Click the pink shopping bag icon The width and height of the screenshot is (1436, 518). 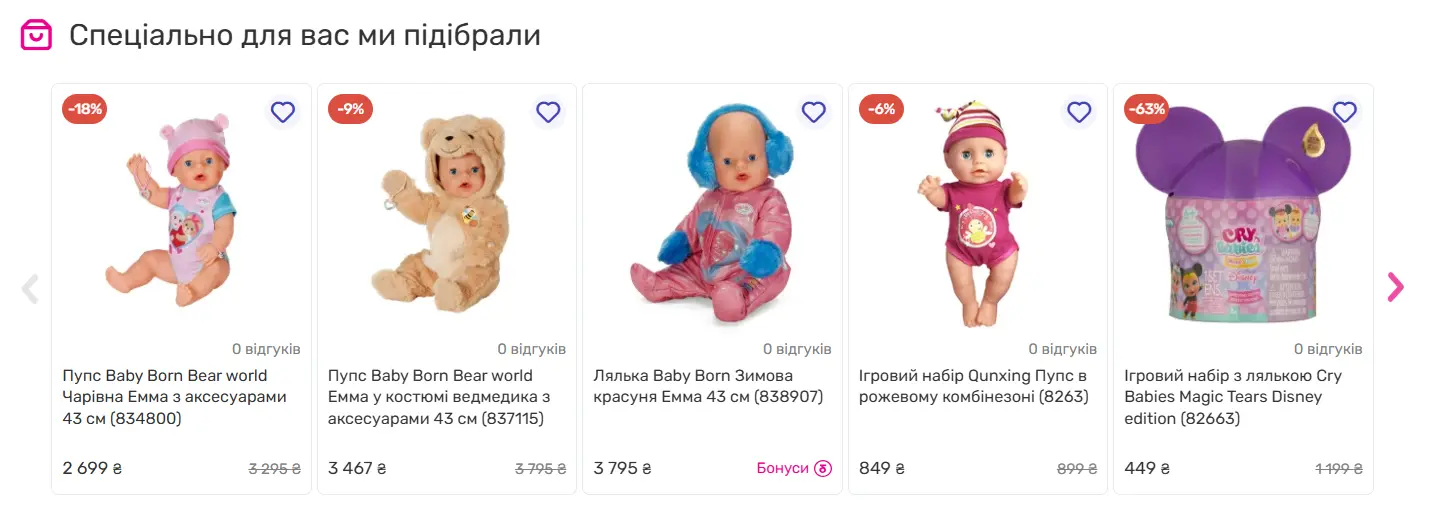36,35
